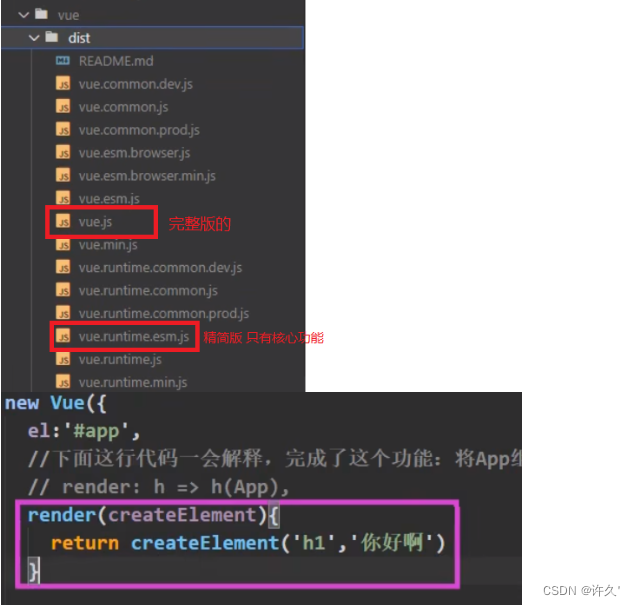Open vue.runtime.esm.js file

pos(134,337)
